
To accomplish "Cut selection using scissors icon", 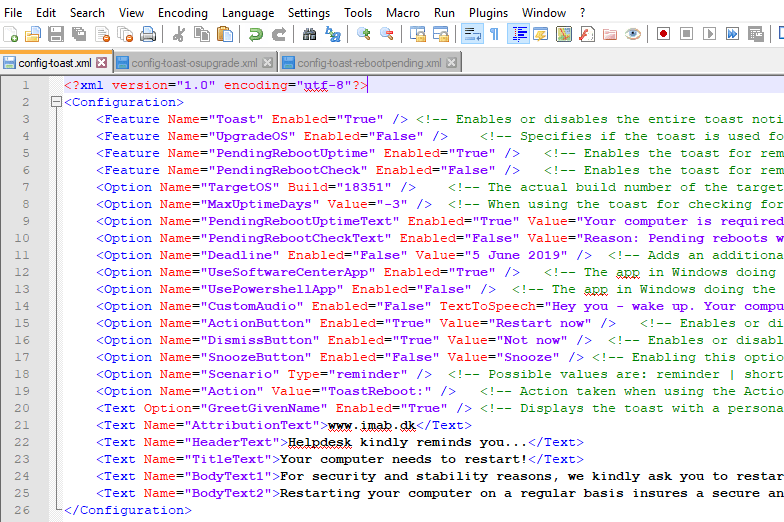I will tap(178, 34).
